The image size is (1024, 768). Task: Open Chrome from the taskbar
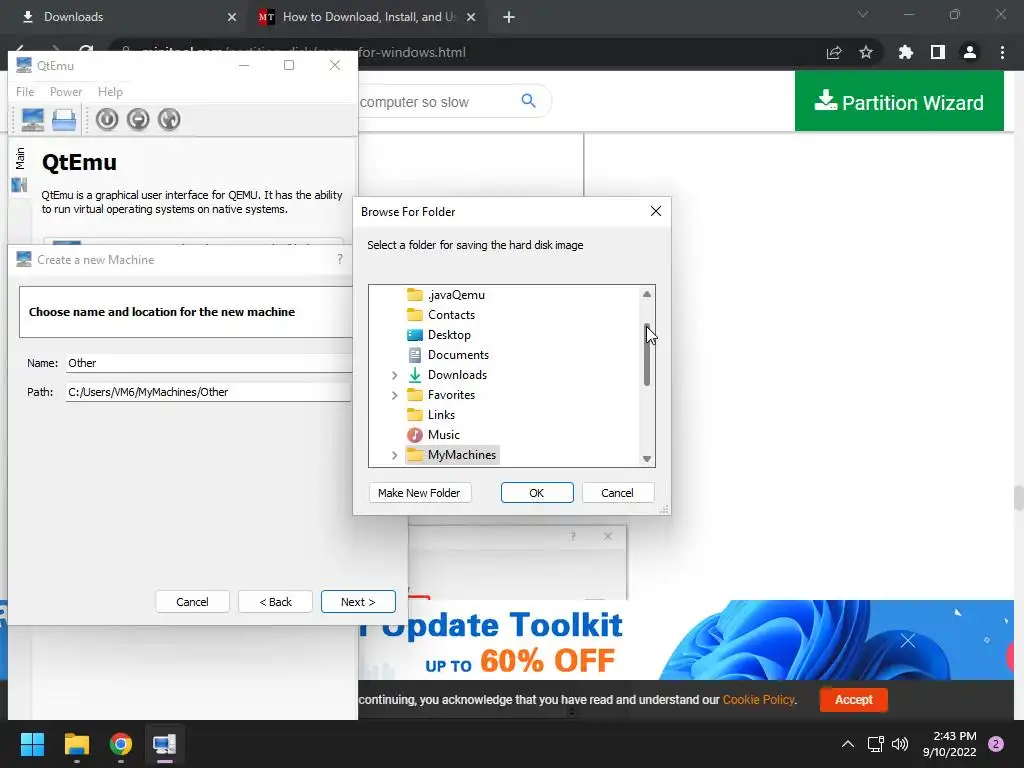click(121, 744)
